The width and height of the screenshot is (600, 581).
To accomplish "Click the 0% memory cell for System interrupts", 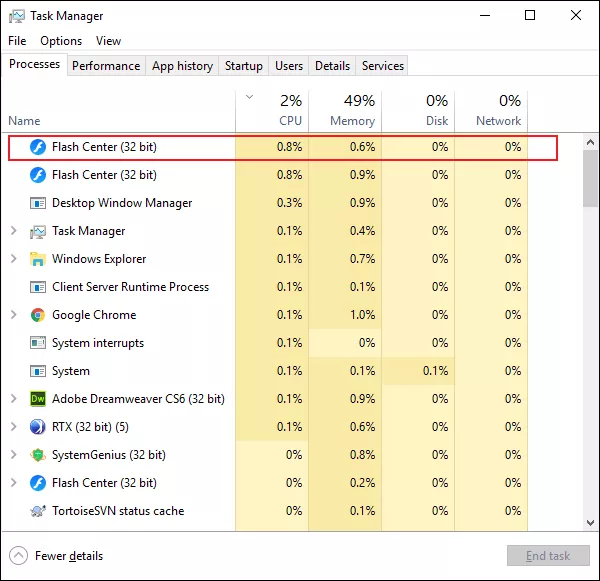I will (x=345, y=343).
